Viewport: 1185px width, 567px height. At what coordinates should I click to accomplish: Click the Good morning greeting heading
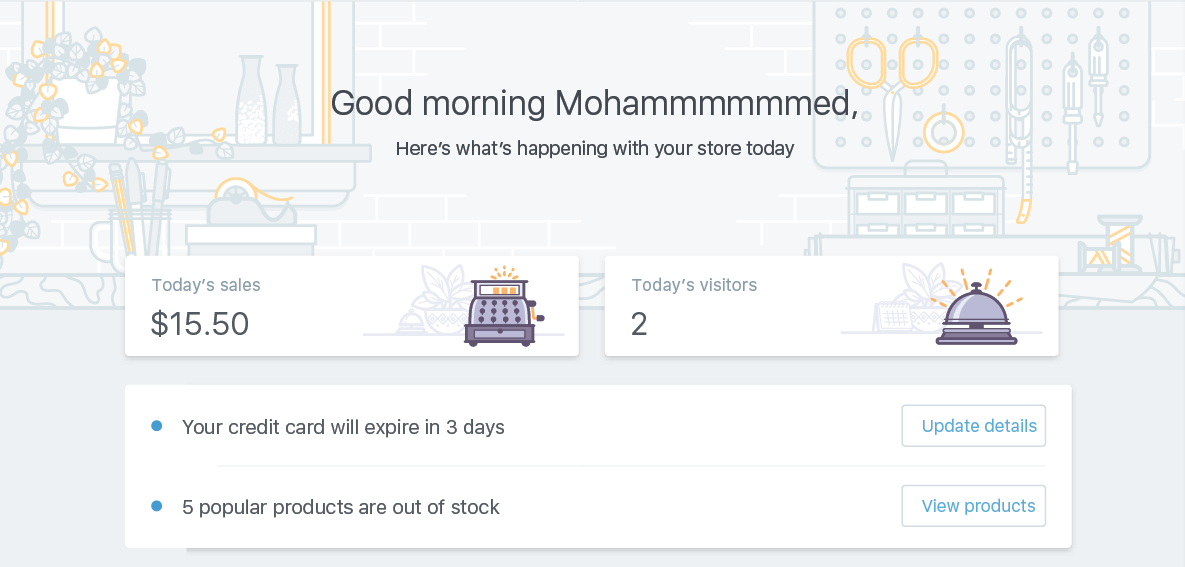(594, 103)
